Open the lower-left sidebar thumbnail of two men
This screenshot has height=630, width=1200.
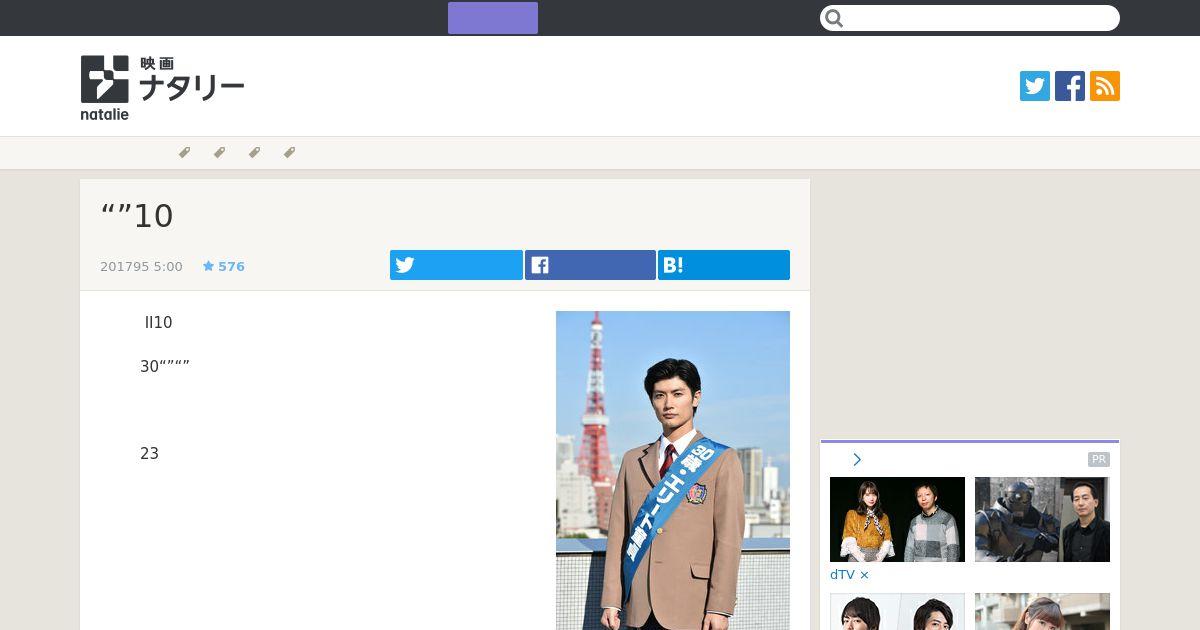pos(897,612)
